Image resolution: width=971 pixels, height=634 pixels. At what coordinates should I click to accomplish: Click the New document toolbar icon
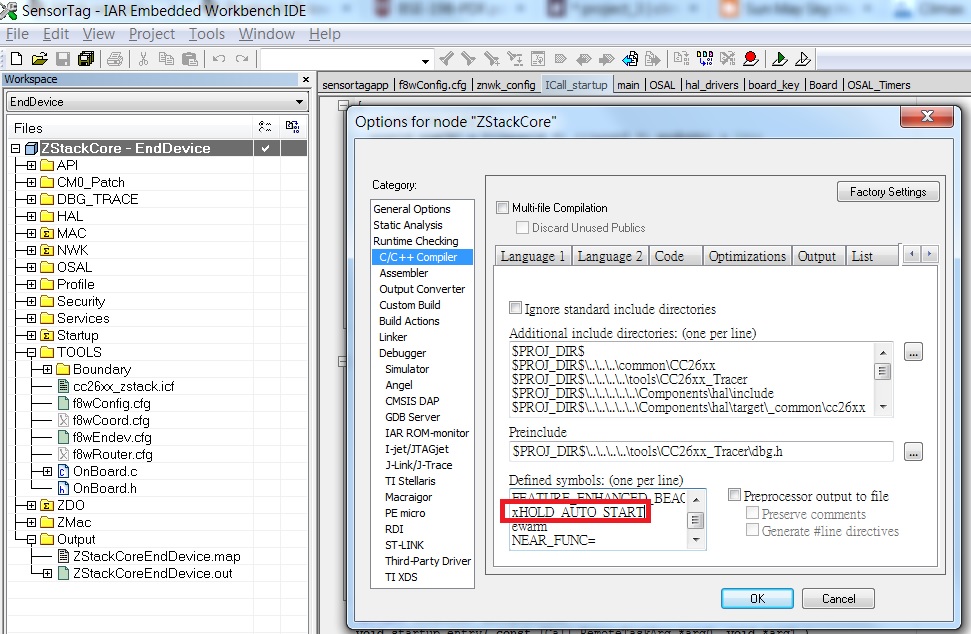tap(17, 59)
